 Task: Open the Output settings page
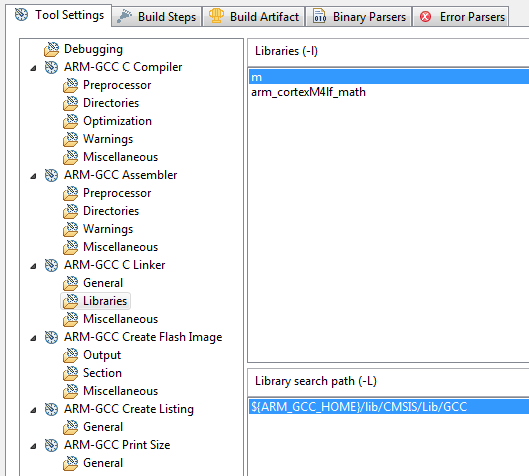(x=102, y=355)
